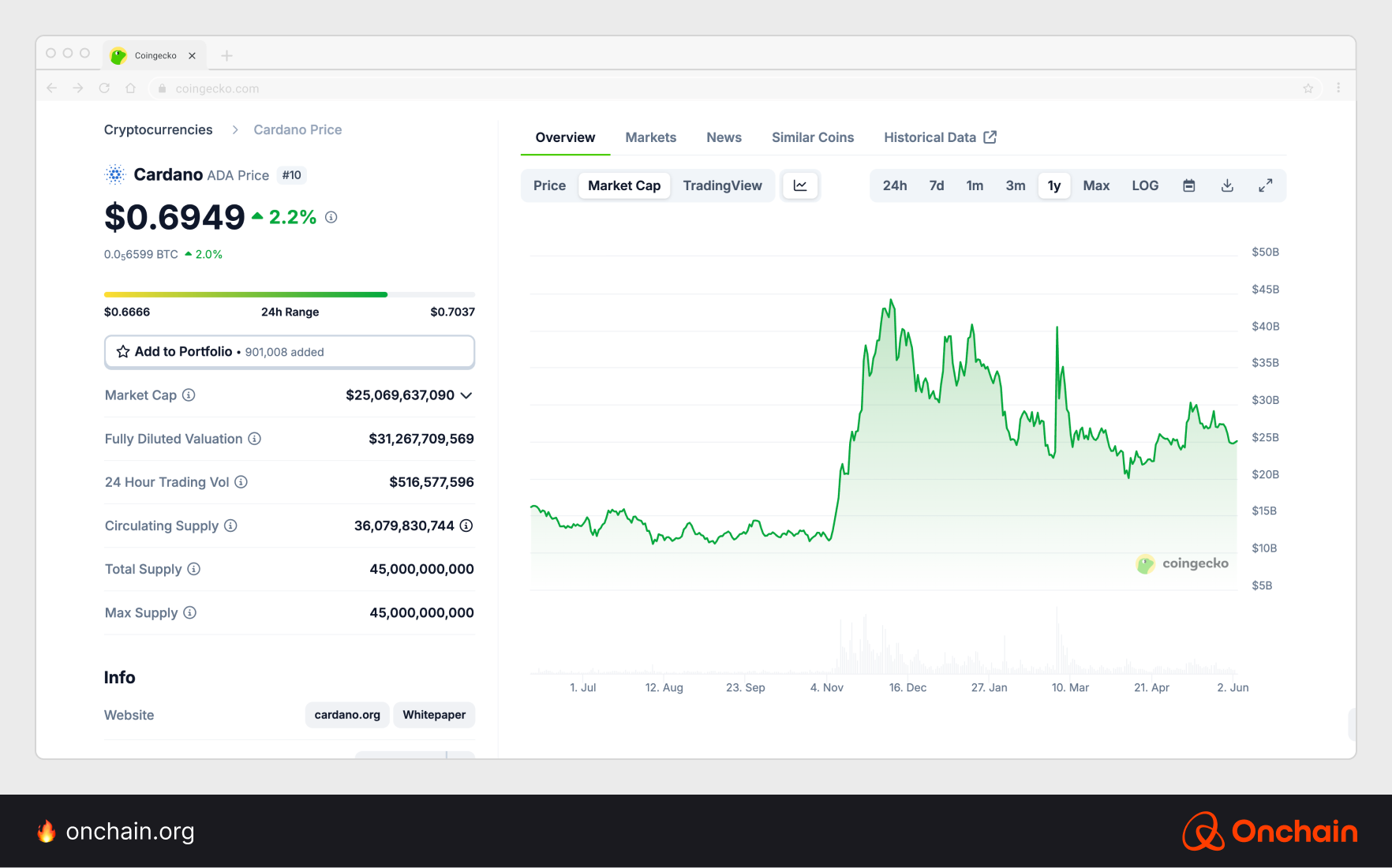This screenshot has height=868, width=1392.
Task: Open the Overview tab
Action: pyautogui.click(x=565, y=137)
